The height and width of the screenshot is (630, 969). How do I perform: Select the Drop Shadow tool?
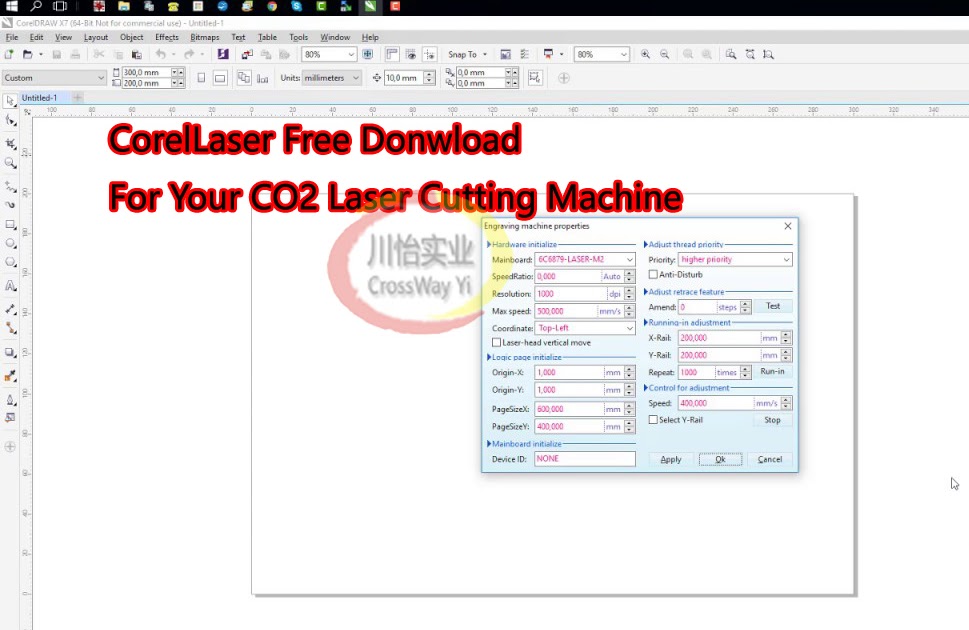[x=10, y=352]
